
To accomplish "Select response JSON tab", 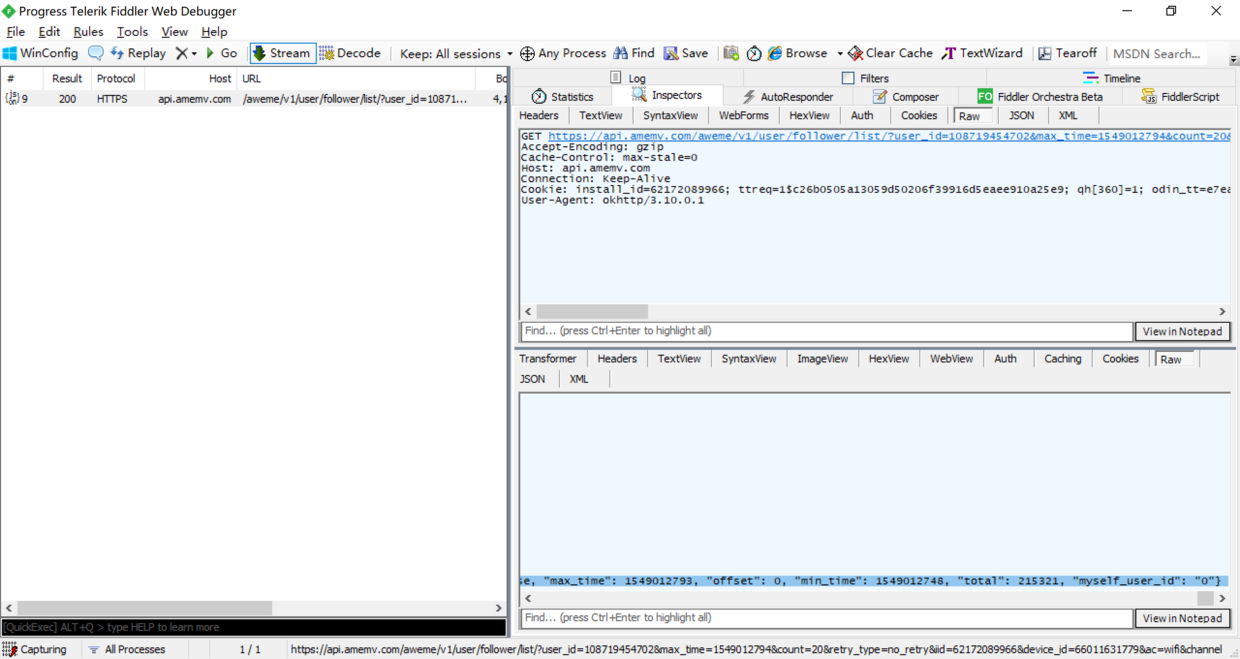I will click(x=533, y=379).
